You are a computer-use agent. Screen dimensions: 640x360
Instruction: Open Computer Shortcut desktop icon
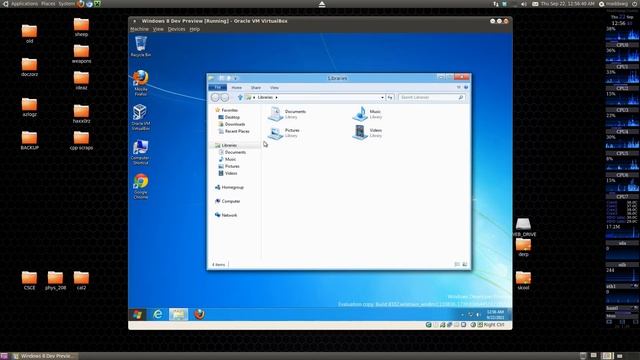tap(140, 152)
